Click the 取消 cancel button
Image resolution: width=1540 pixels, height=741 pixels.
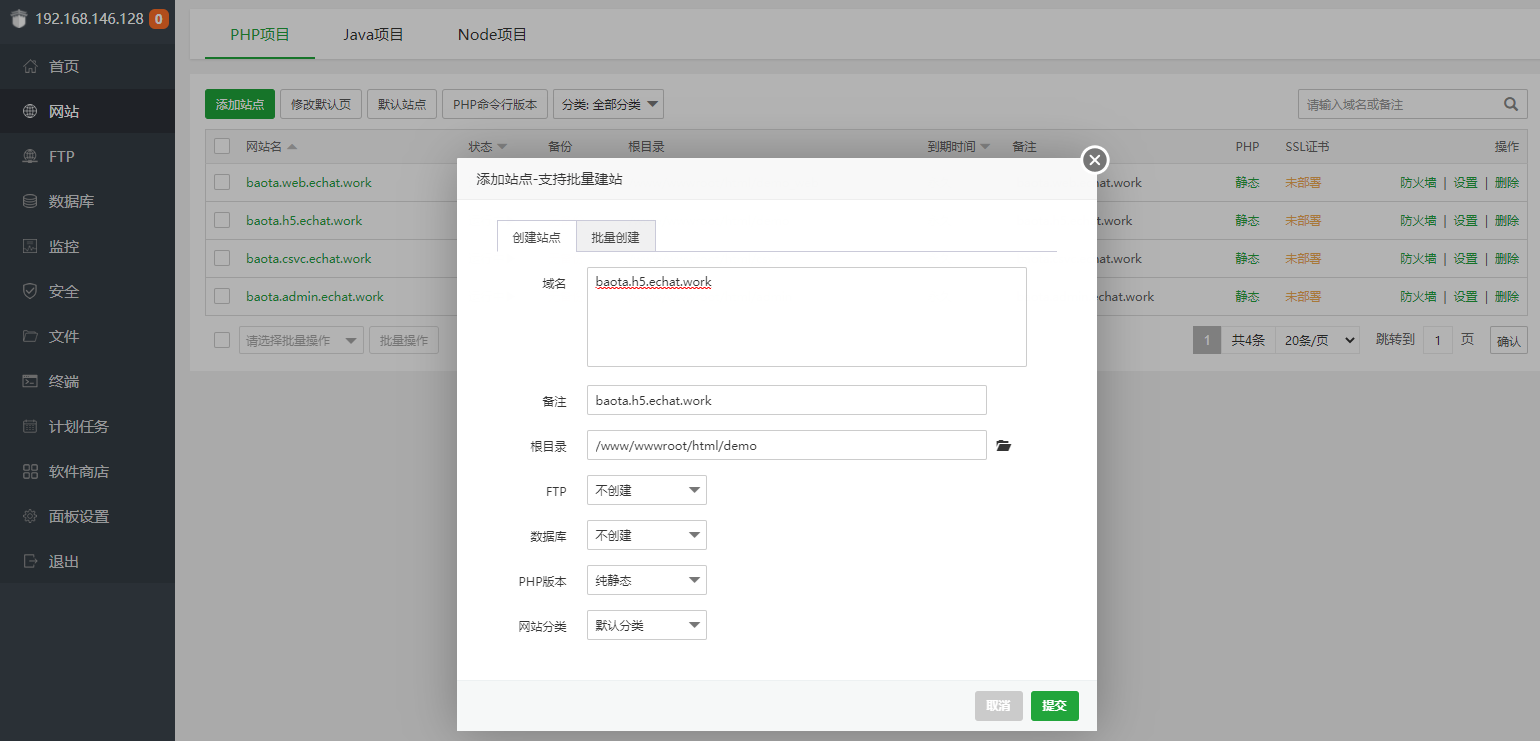point(998,706)
